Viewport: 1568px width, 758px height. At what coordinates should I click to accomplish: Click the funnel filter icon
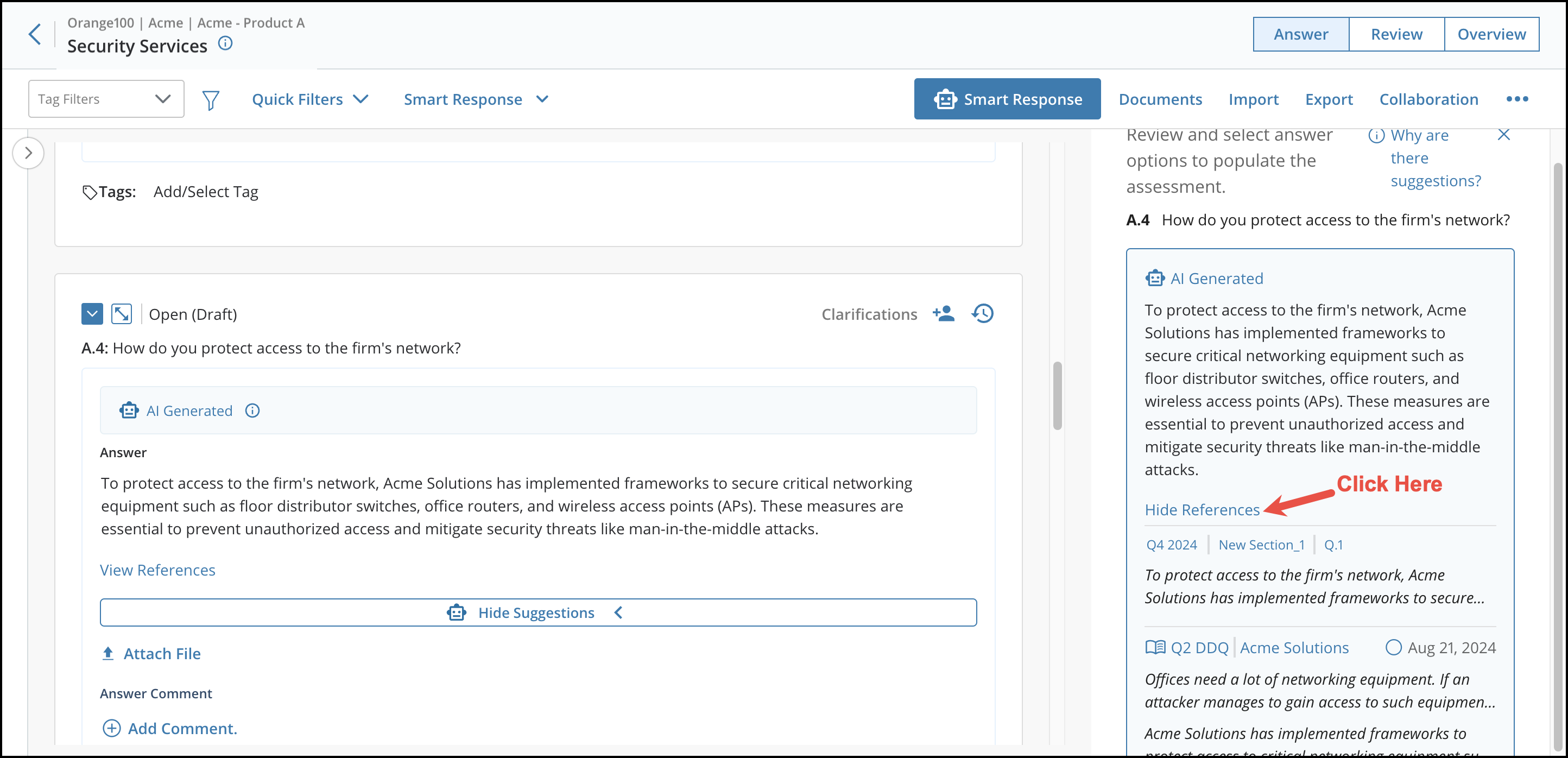point(211,100)
